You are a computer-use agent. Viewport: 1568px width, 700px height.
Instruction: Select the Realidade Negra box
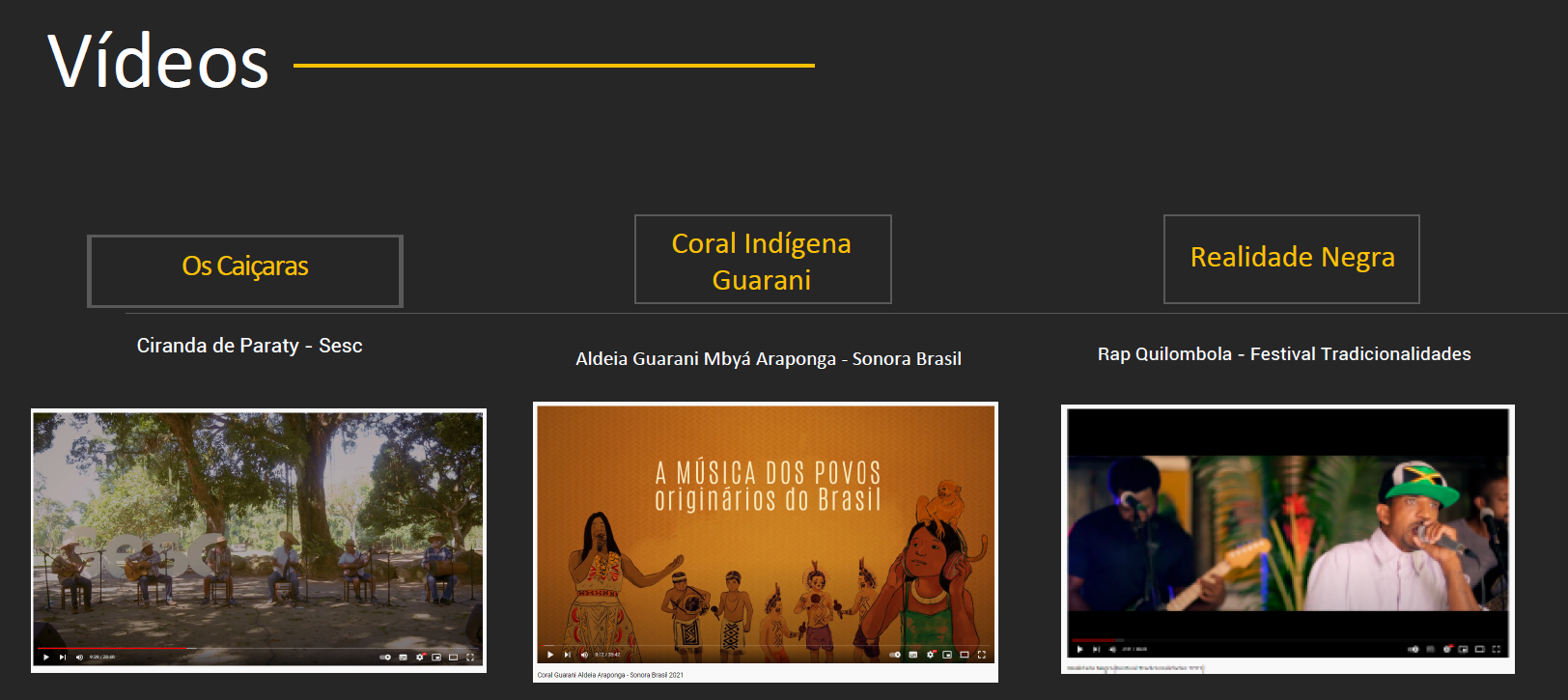(x=1291, y=259)
